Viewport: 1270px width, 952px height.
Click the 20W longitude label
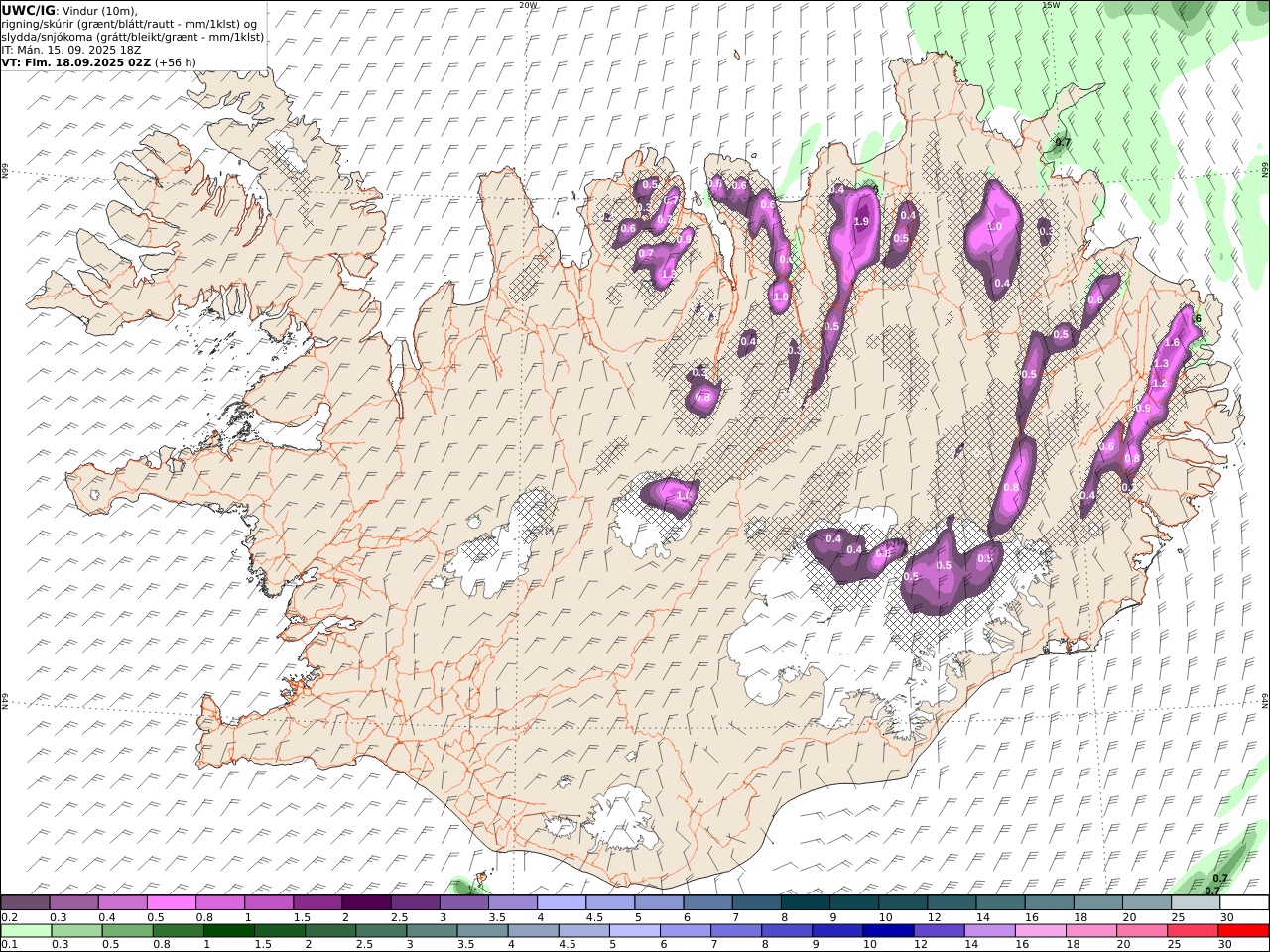528,5
